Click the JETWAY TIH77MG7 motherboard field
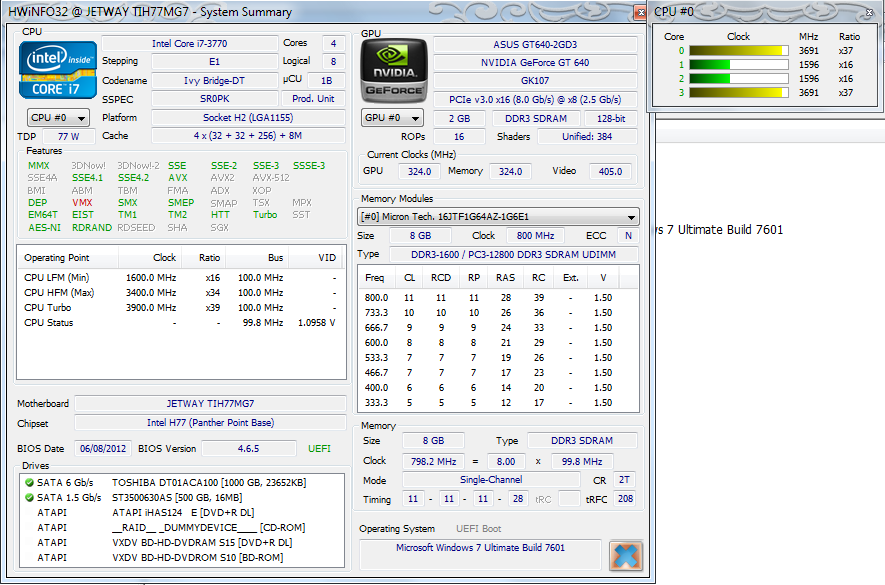The image size is (885, 585). (210, 404)
